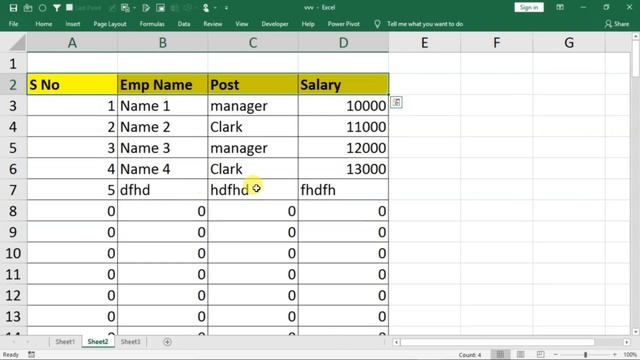Switch to Page Break Preview icon
Viewport: 640px width, 360px height.
[x=540, y=354]
